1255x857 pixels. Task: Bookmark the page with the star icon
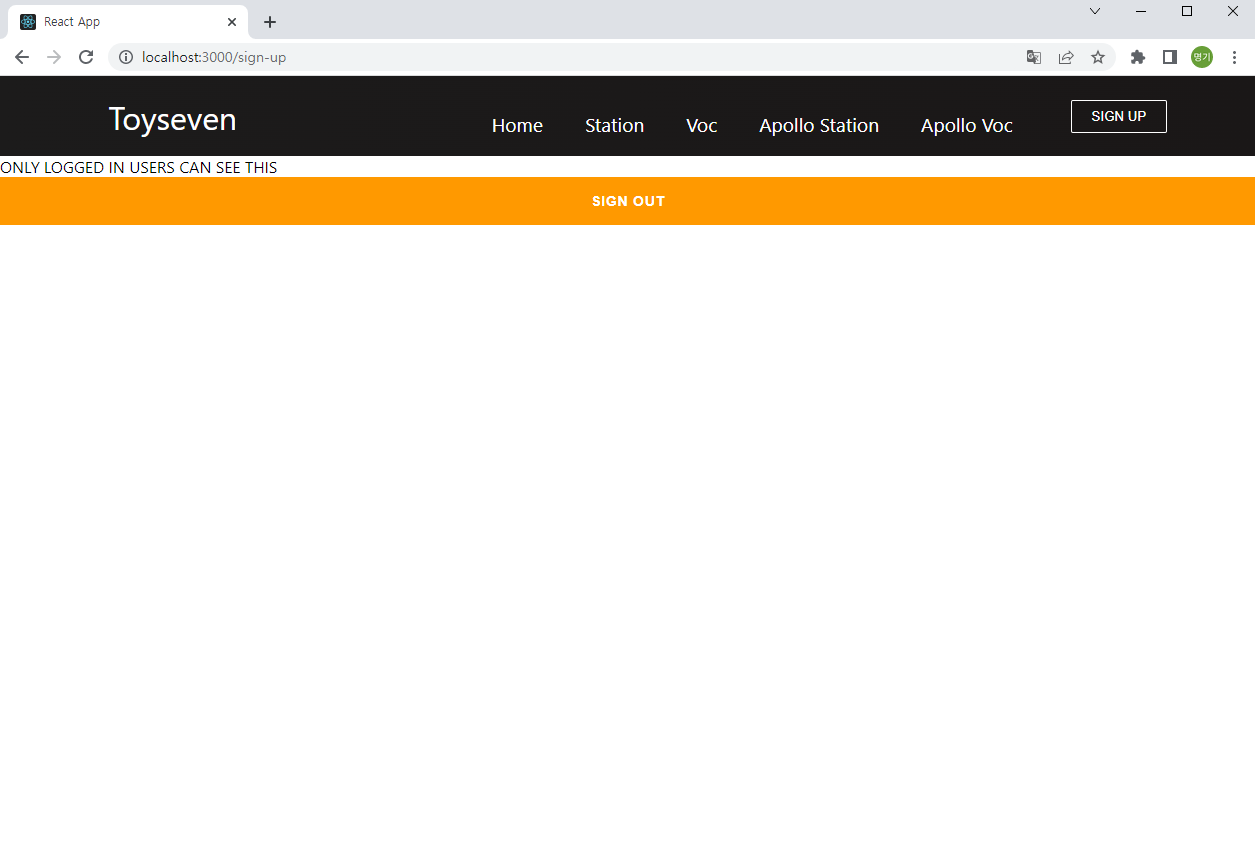pyautogui.click(x=1098, y=57)
